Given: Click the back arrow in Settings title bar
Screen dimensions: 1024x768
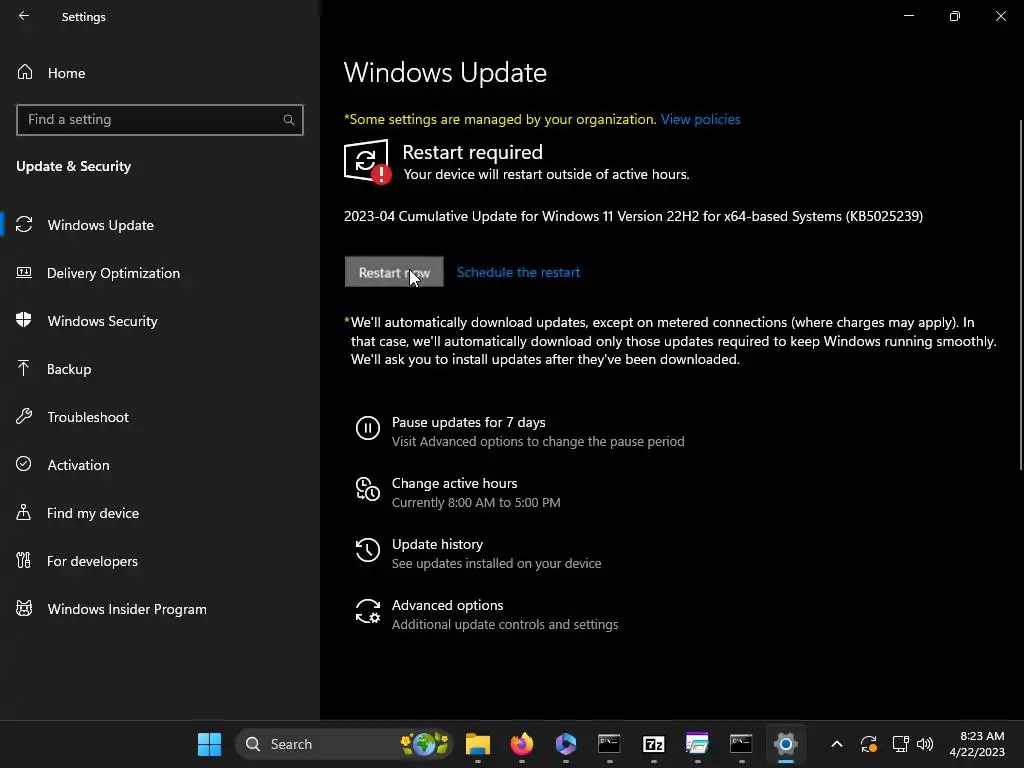Looking at the screenshot, I should coord(24,16).
